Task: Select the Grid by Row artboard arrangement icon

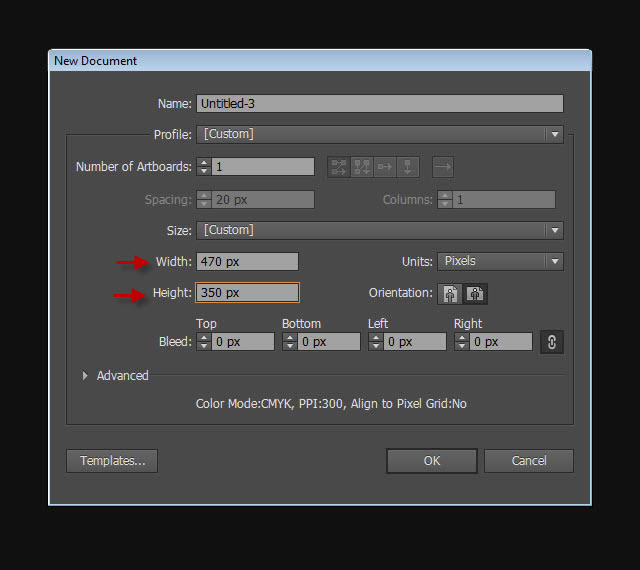Action: tap(339, 167)
